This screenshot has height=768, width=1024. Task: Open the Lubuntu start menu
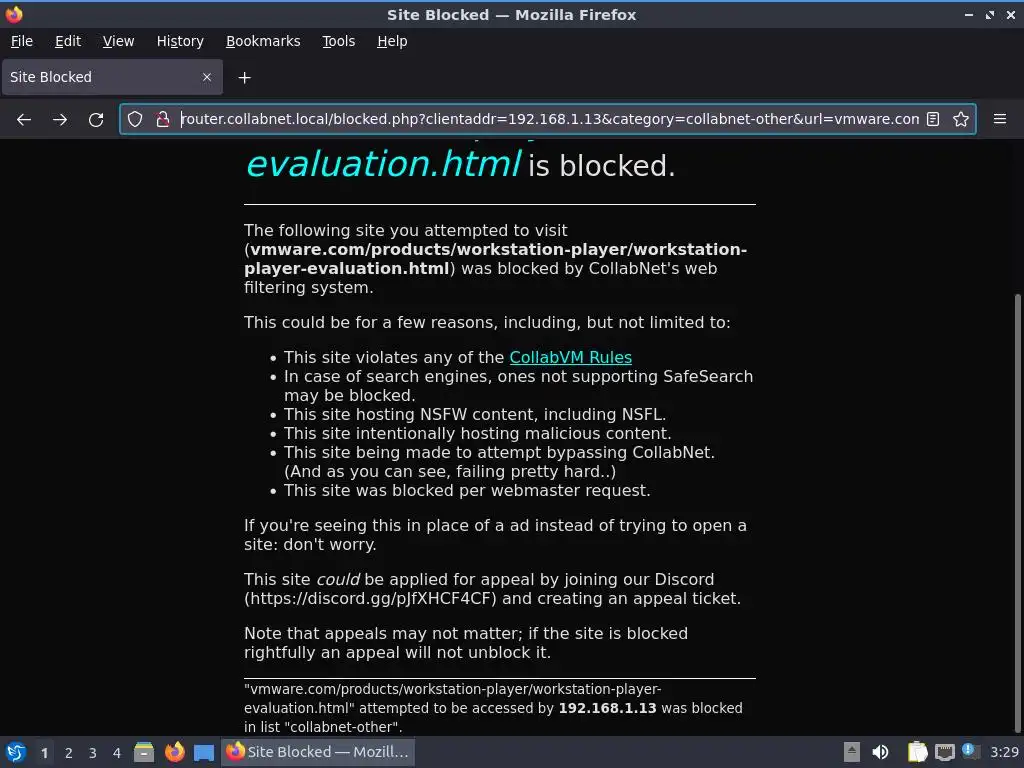(15, 752)
